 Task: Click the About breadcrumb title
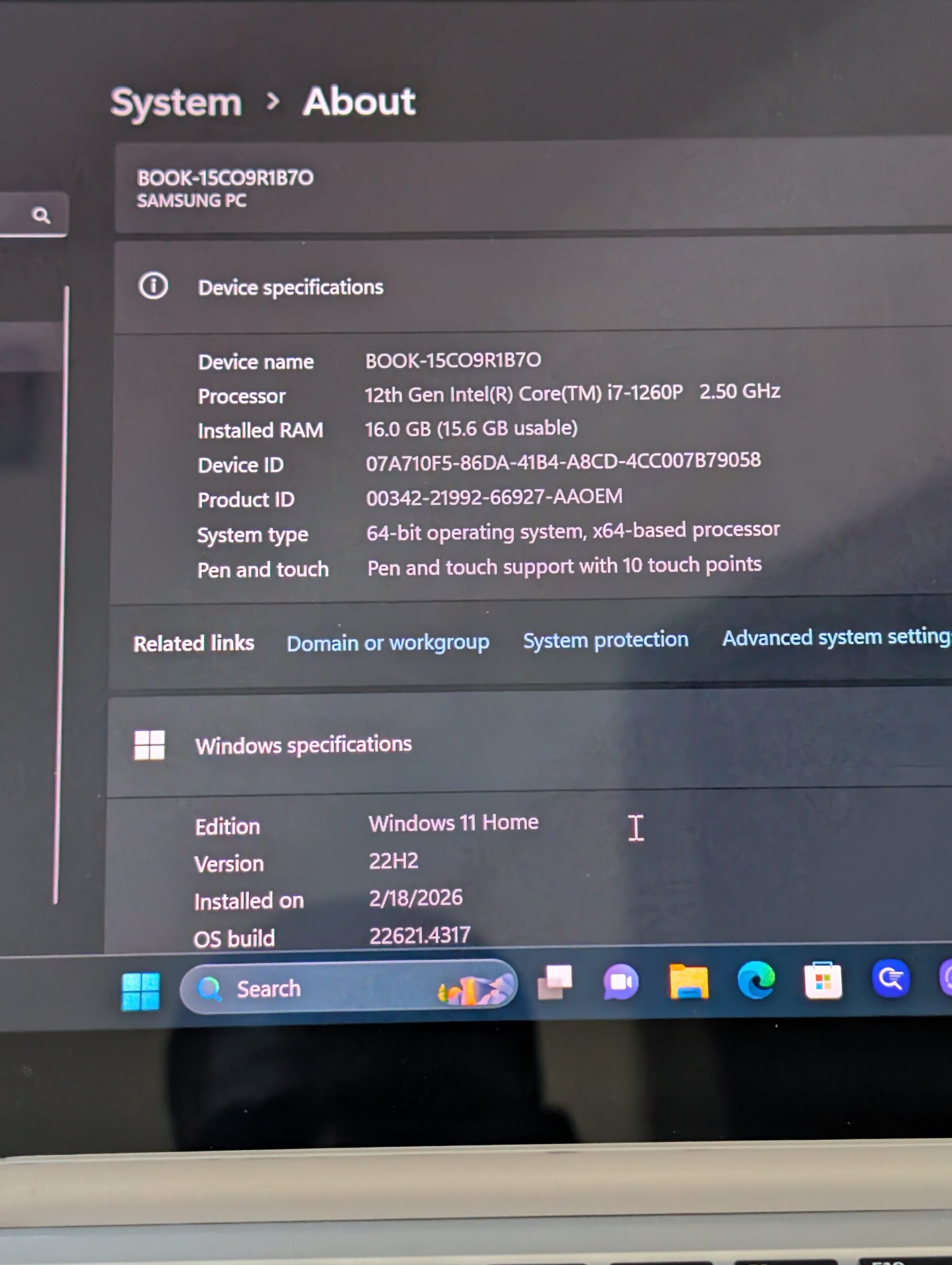359,102
